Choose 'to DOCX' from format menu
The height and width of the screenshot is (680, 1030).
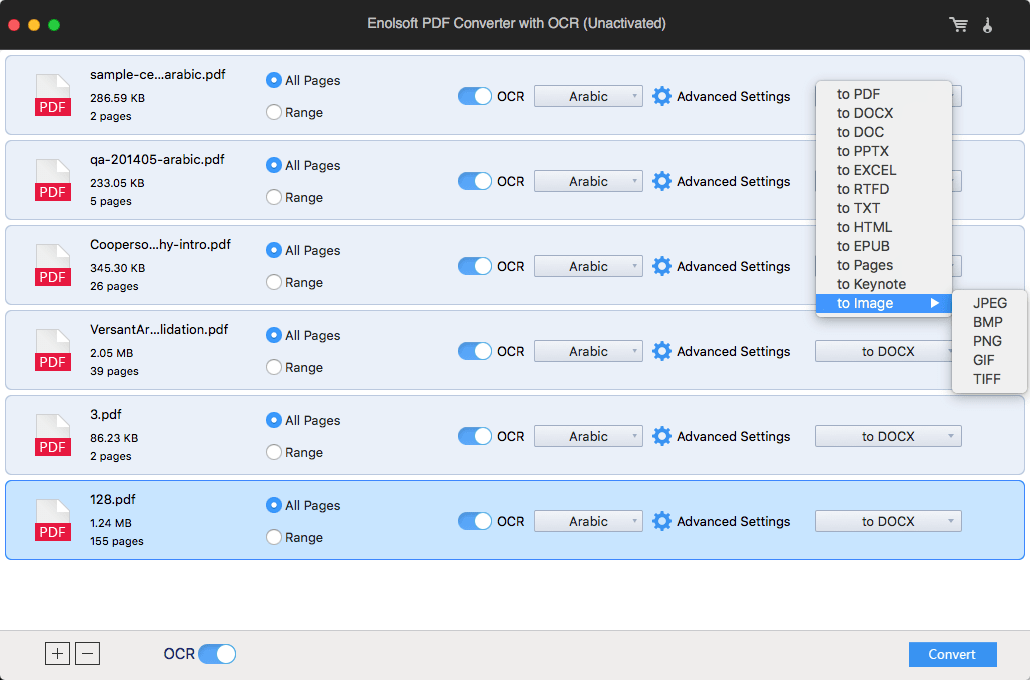point(884,113)
